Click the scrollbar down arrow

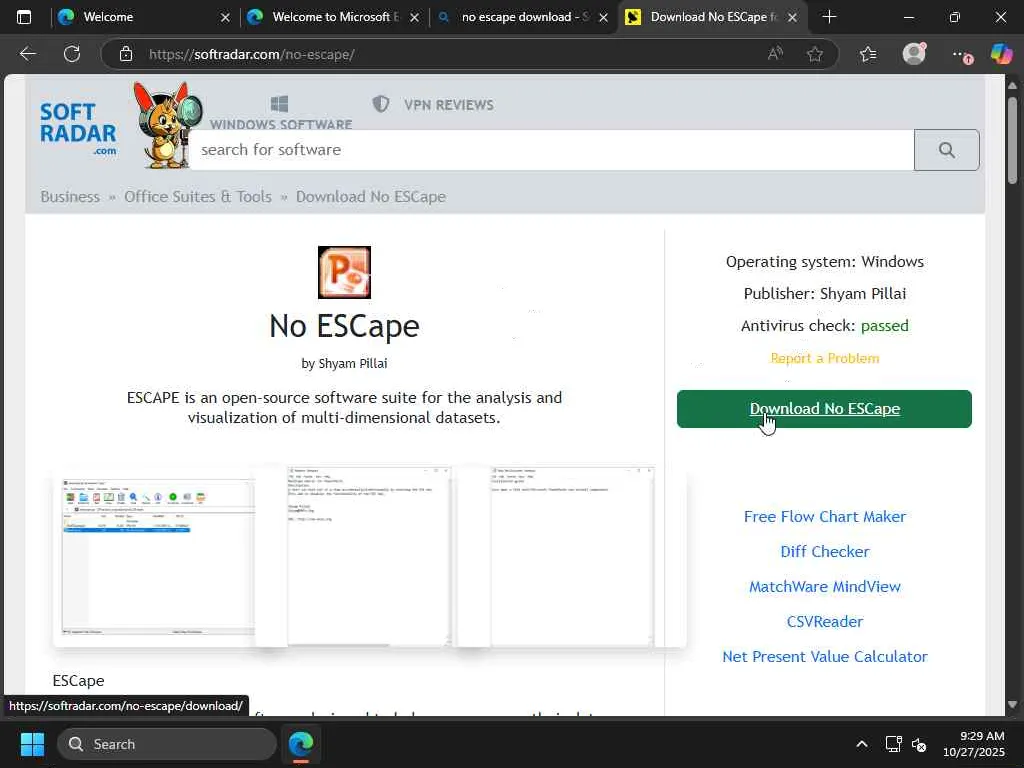click(1012, 704)
